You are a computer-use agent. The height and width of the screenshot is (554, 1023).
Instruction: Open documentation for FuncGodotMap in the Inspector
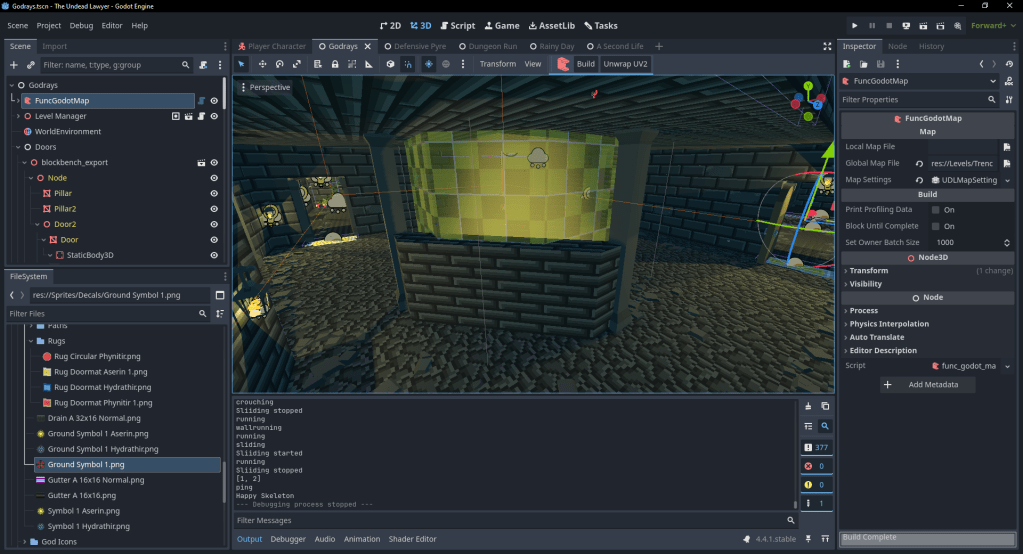[1008, 81]
